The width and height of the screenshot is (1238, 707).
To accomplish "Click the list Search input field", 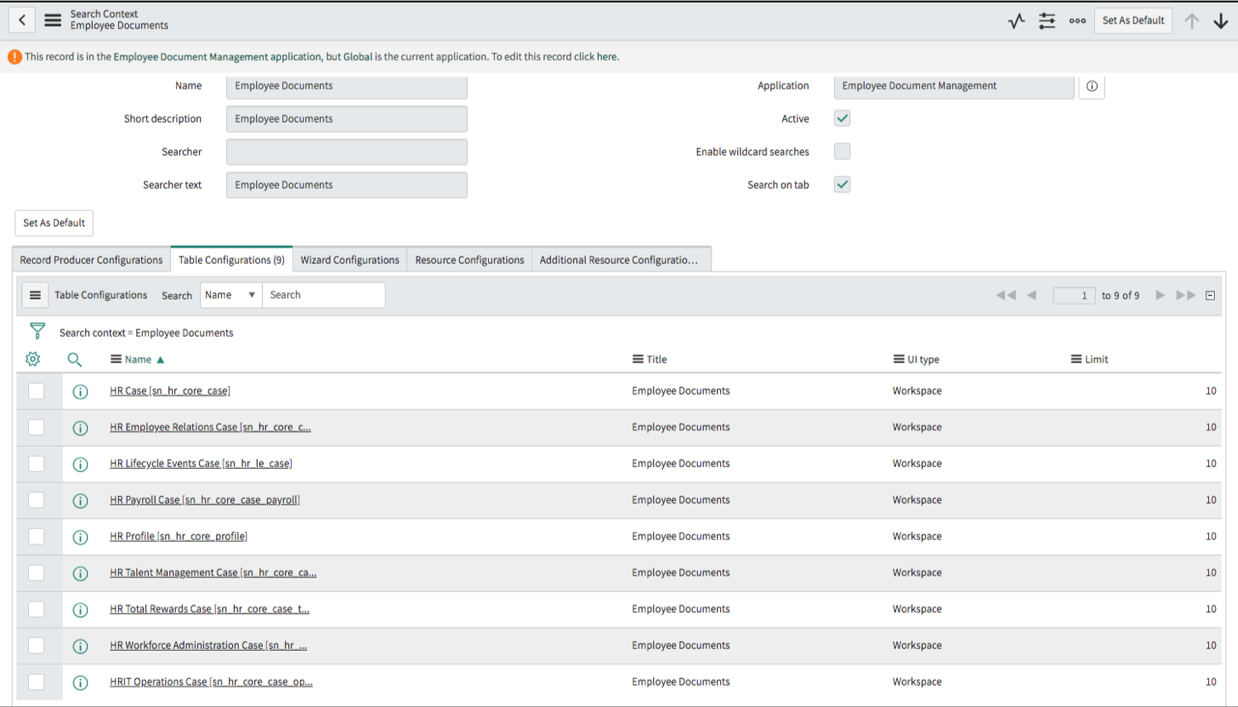I will 324,295.
